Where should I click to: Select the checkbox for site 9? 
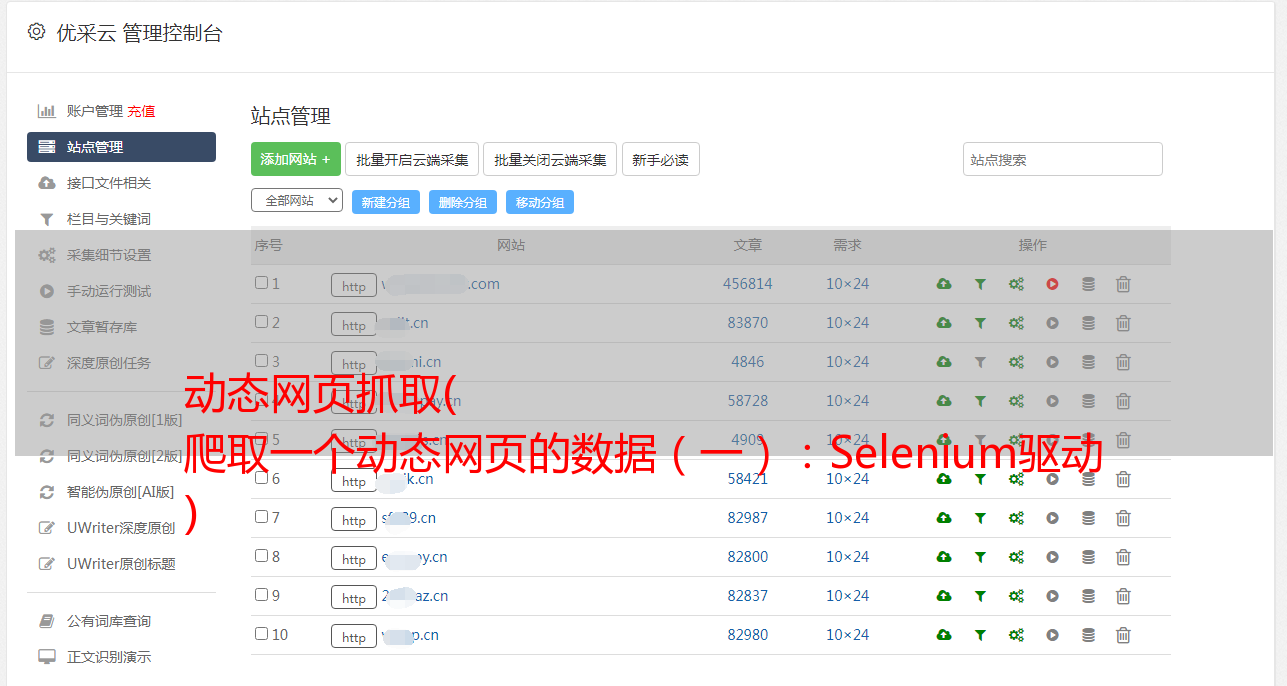261,595
